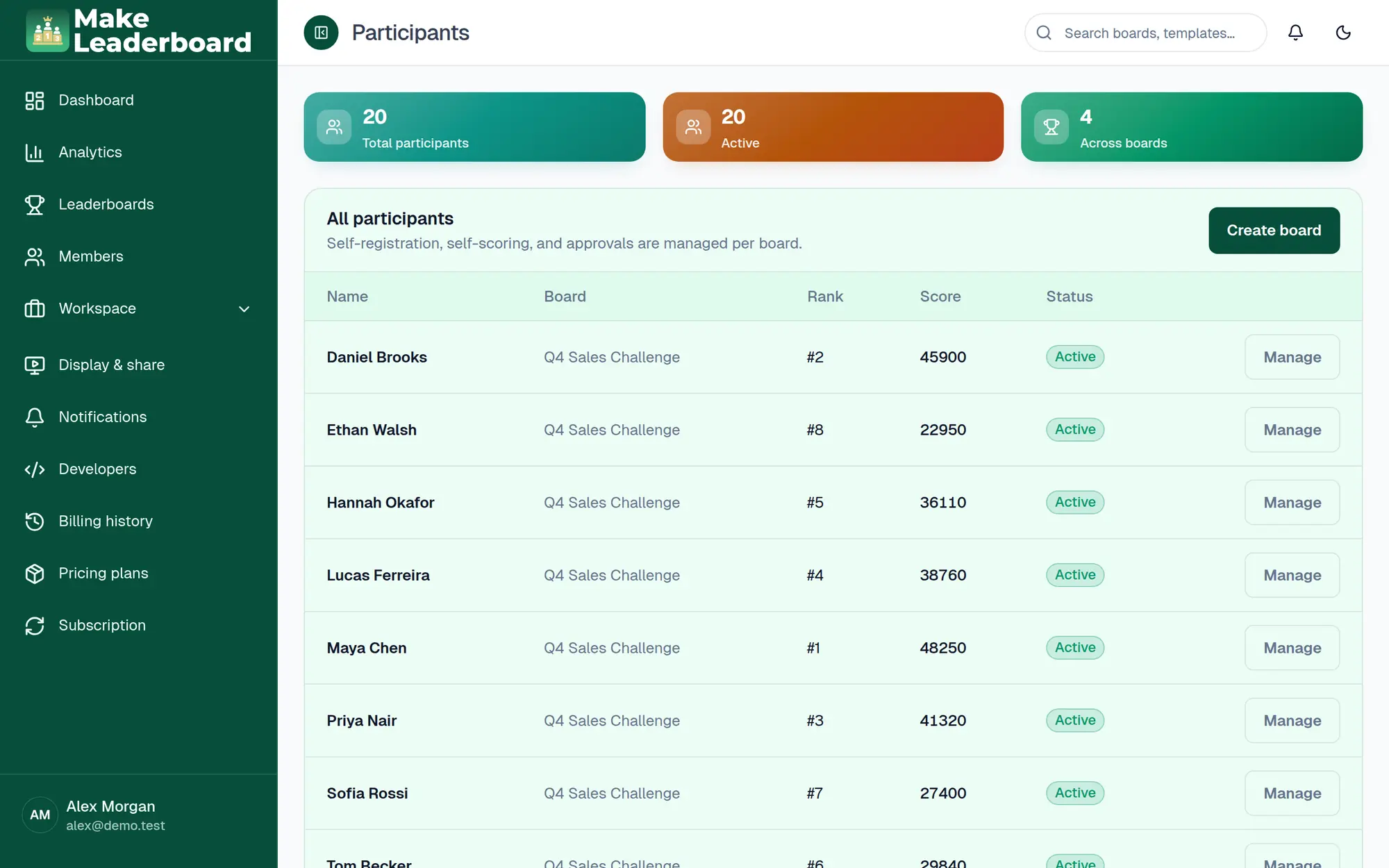Focus the Search boards, templates field
The height and width of the screenshot is (868, 1389).
pyautogui.click(x=1146, y=33)
